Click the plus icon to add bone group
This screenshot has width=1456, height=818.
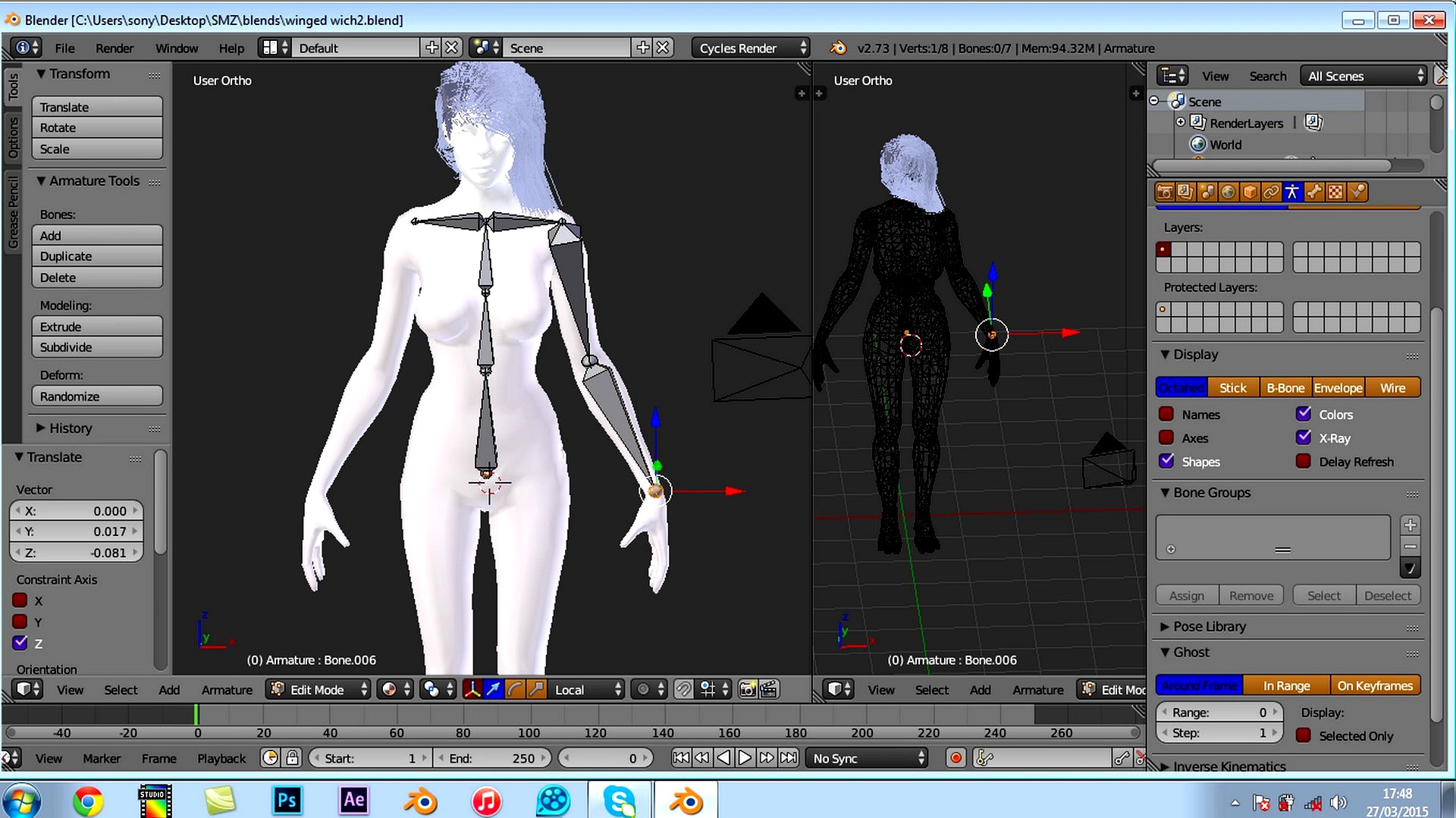tap(1410, 525)
